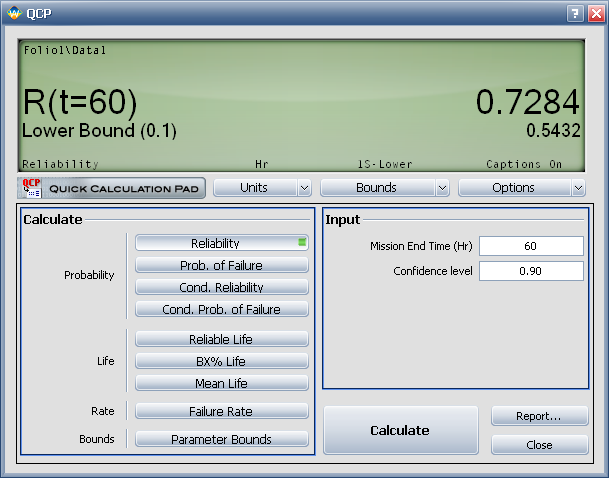The height and width of the screenshot is (478, 609).
Task: Open the Units dropdown
Action: coord(262,187)
